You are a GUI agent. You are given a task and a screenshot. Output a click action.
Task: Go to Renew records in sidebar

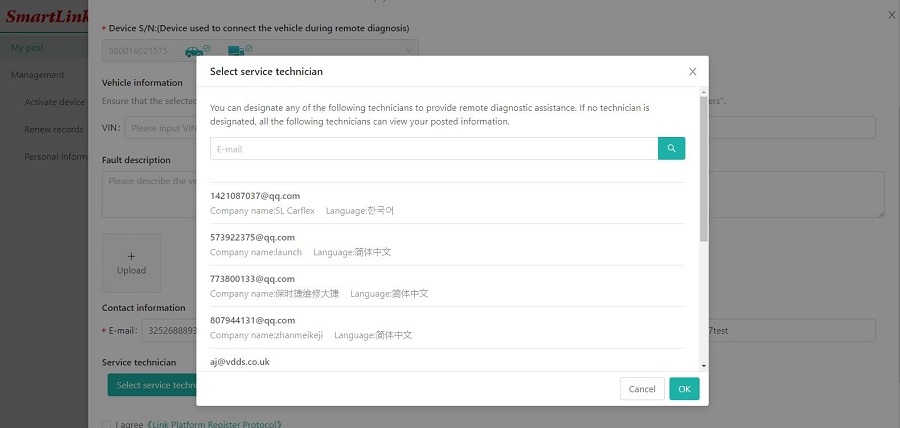point(54,129)
